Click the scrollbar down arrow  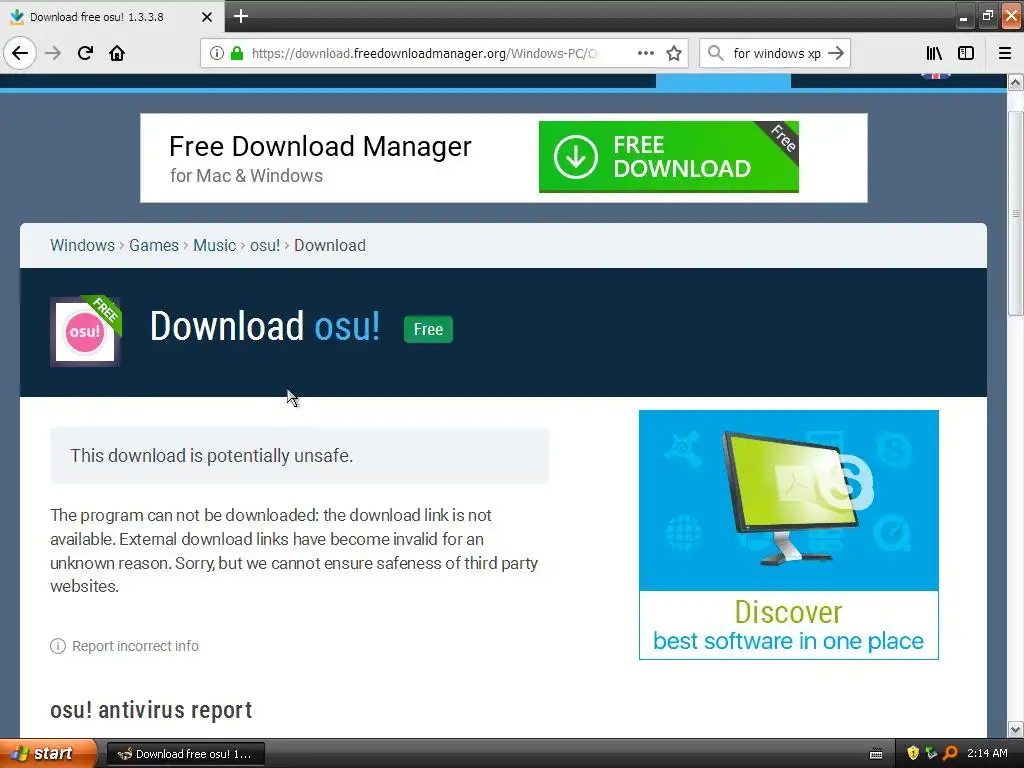pos(1015,729)
